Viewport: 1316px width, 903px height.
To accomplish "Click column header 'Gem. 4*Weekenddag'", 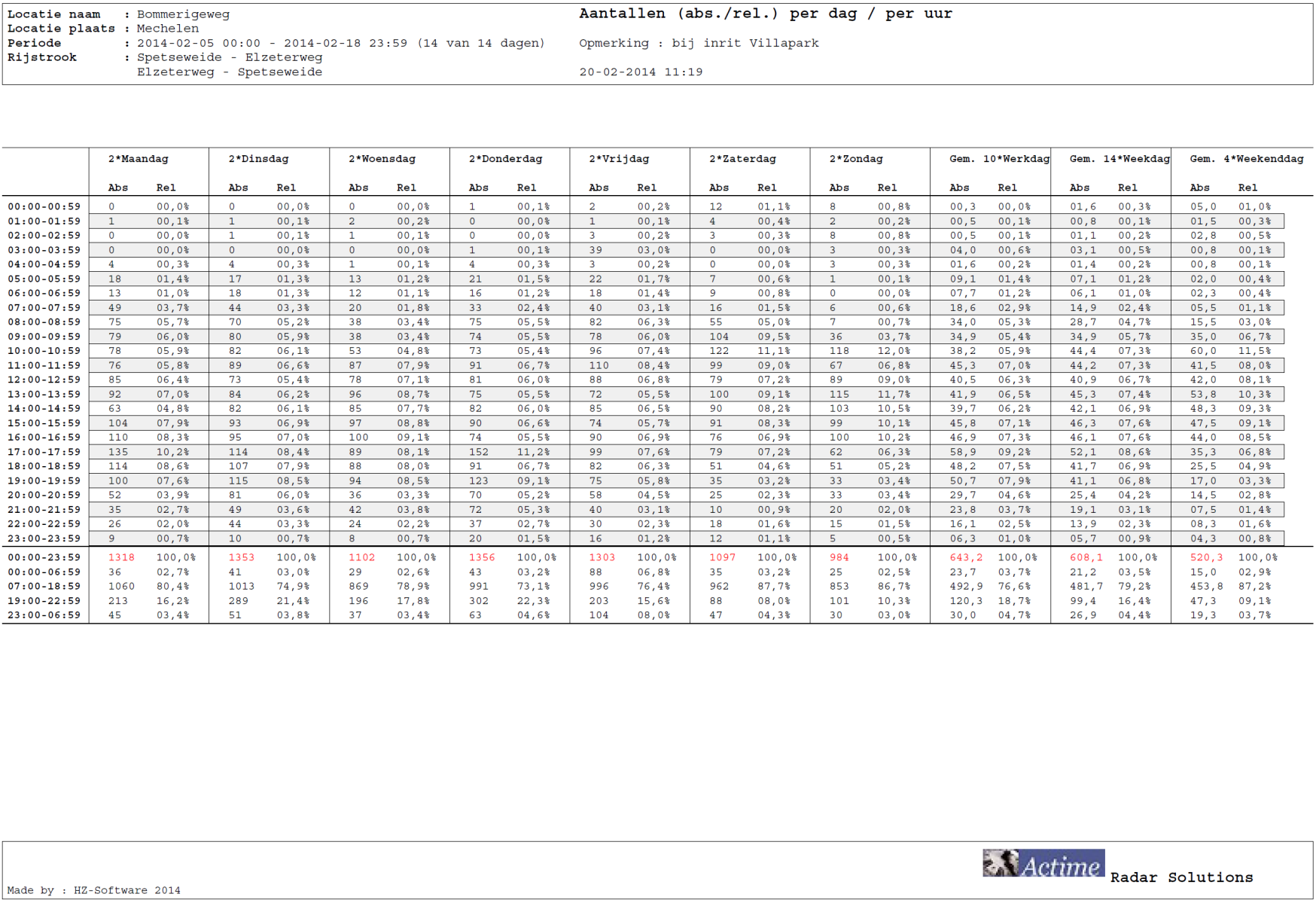I will click(x=1246, y=159).
